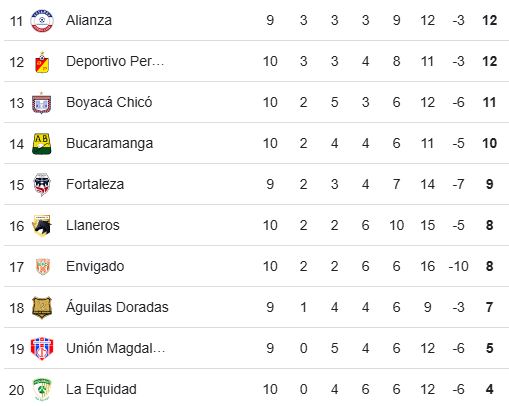The image size is (509, 406).
Task: Click the La Equidad green crest
Action: coord(42,389)
